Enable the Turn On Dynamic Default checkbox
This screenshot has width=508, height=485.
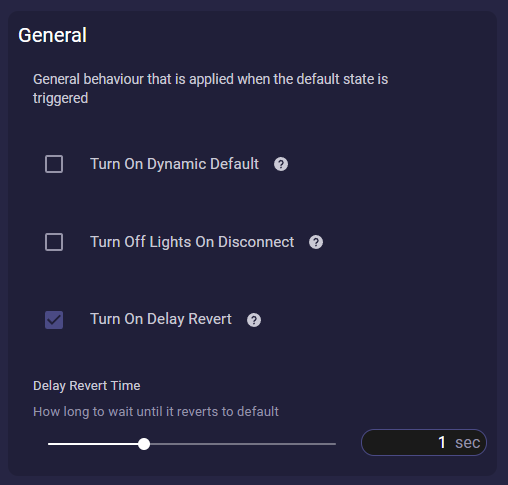point(54,164)
